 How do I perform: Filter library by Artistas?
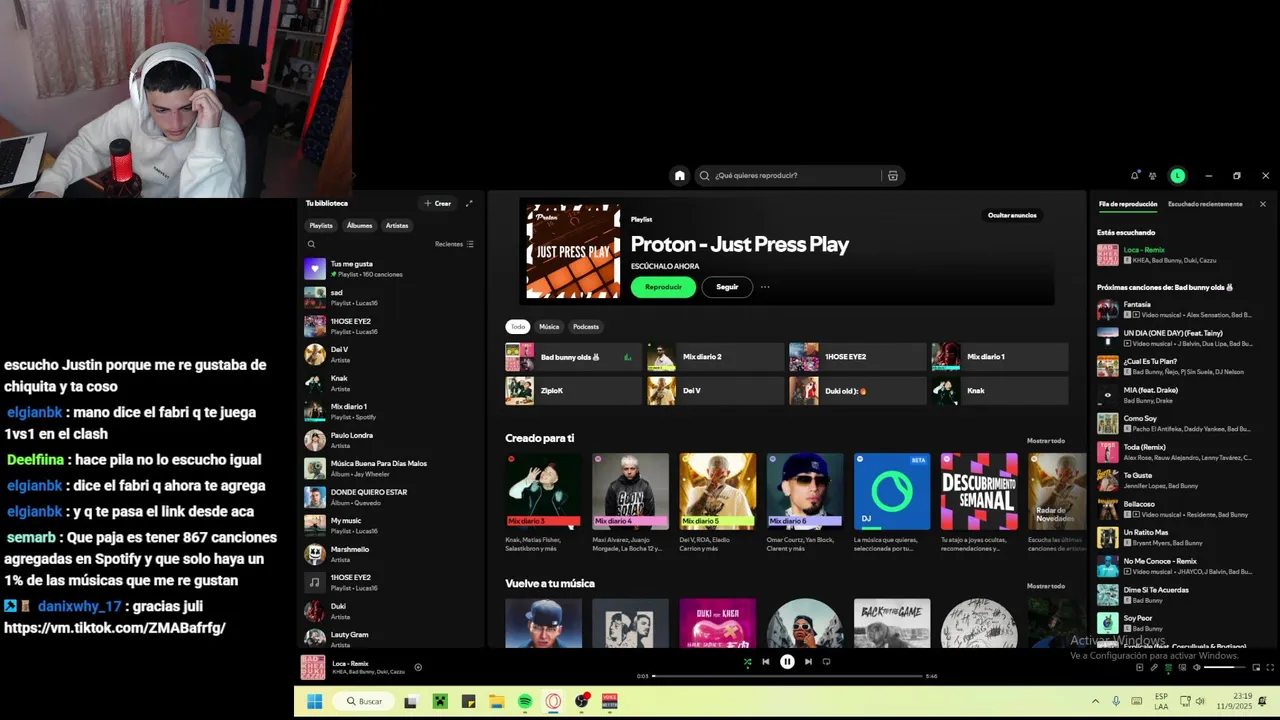pyautogui.click(x=397, y=226)
